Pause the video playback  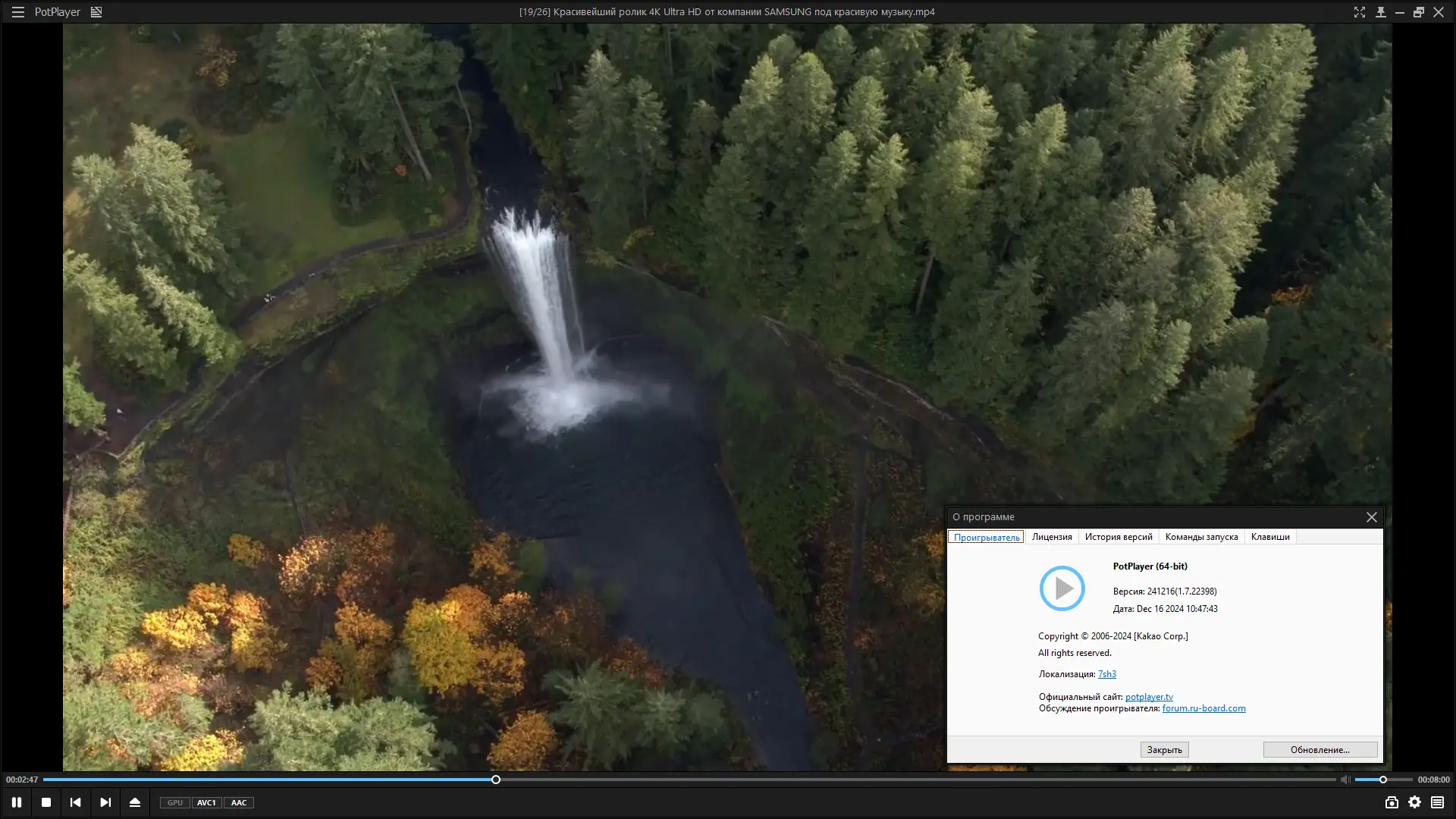click(17, 802)
